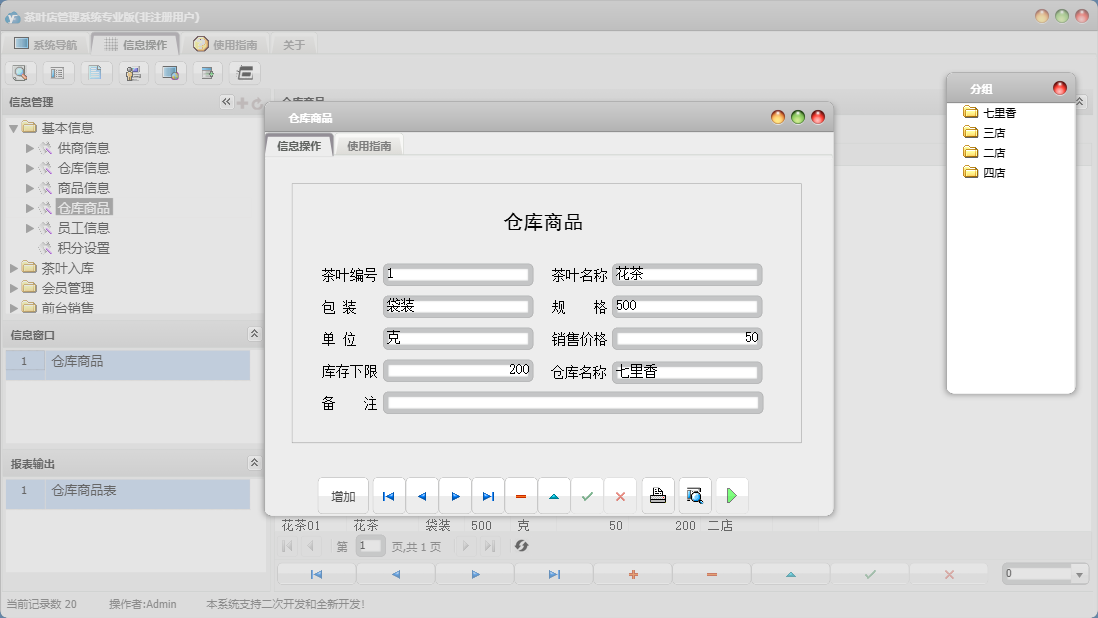Image resolution: width=1098 pixels, height=618 pixels.
Task: Open the numeric dropdown at the bottom right
Action: 1079,573
